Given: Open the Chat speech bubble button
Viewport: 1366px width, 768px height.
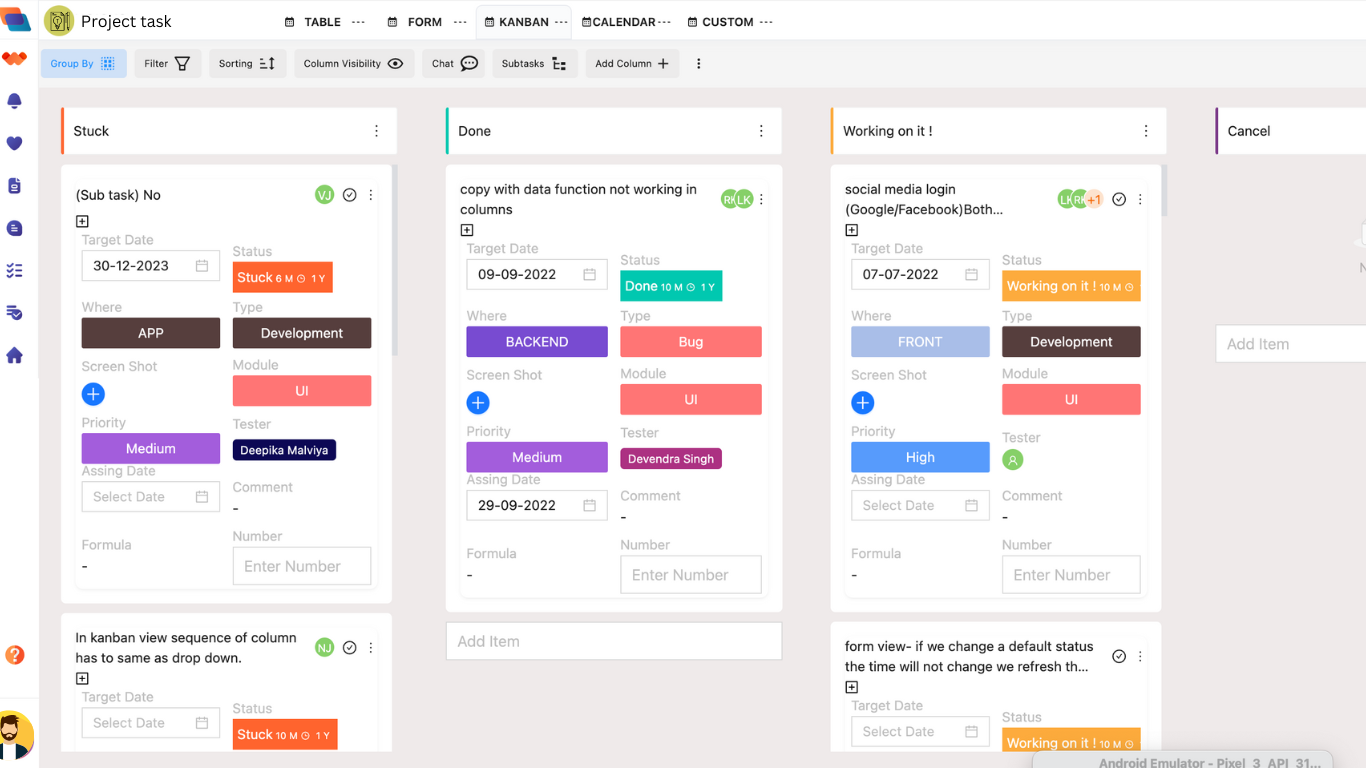Looking at the screenshot, I should click(454, 64).
